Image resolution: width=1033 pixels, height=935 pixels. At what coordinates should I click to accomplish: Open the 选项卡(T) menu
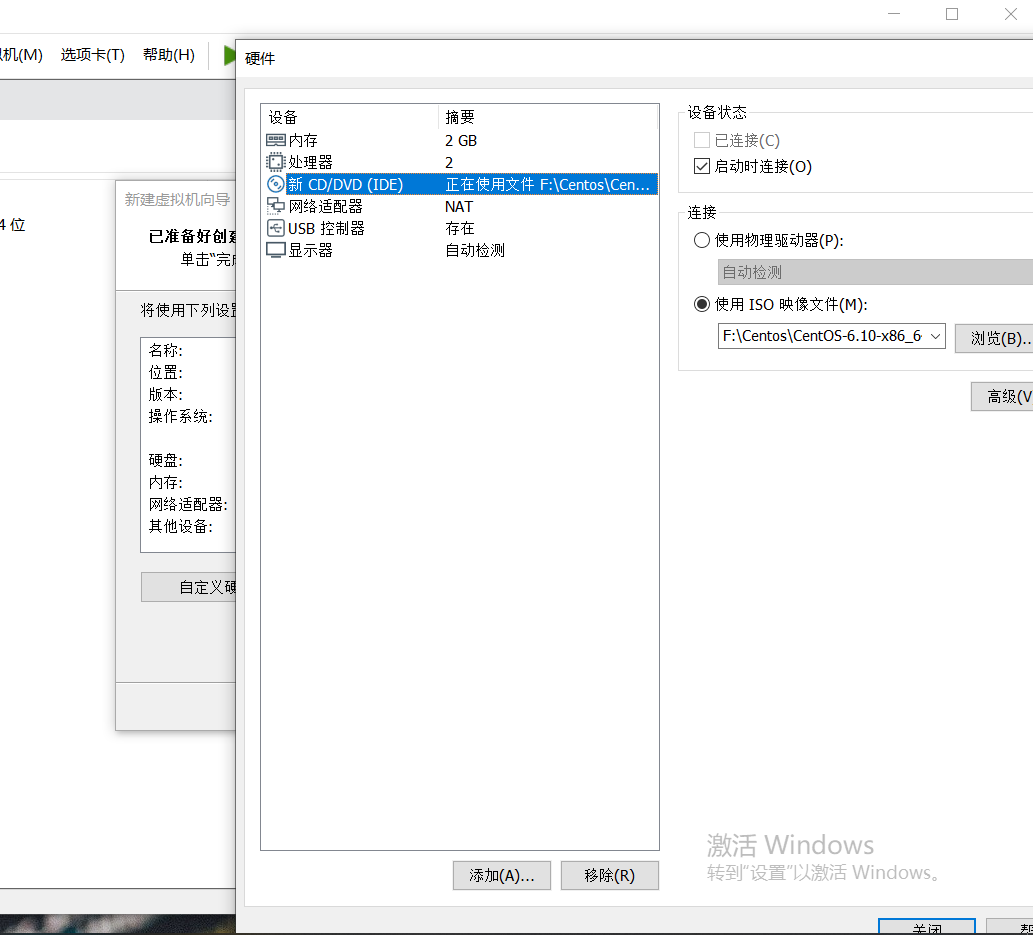pos(92,55)
